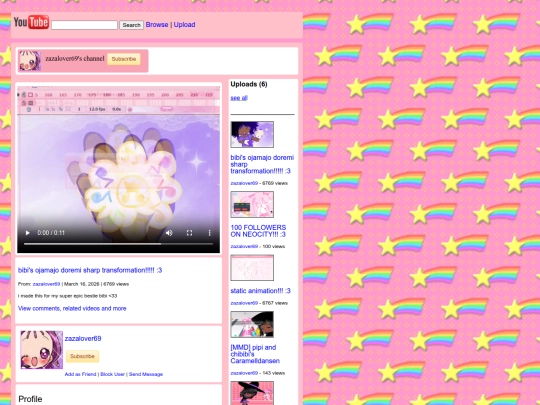Click the 'Profile' heading

pyautogui.click(x=30, y=399)
